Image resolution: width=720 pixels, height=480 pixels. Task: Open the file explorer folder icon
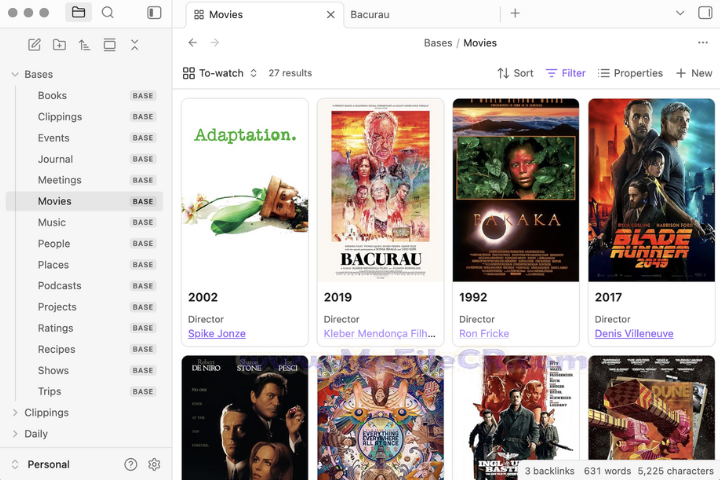point(79,12)
